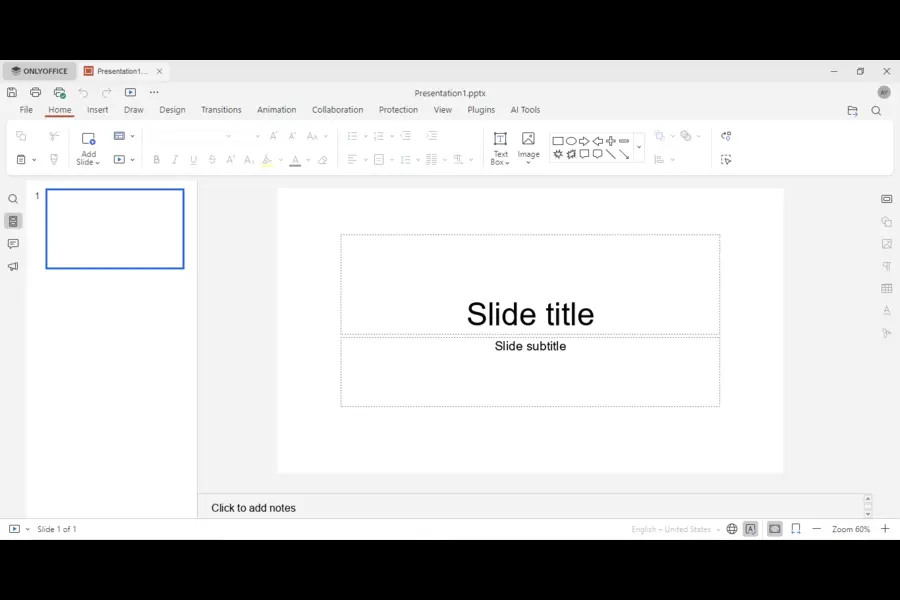Open the Image dropdown arrow
Viewport: 900px width, 600px height.
[x=528, y=163]
